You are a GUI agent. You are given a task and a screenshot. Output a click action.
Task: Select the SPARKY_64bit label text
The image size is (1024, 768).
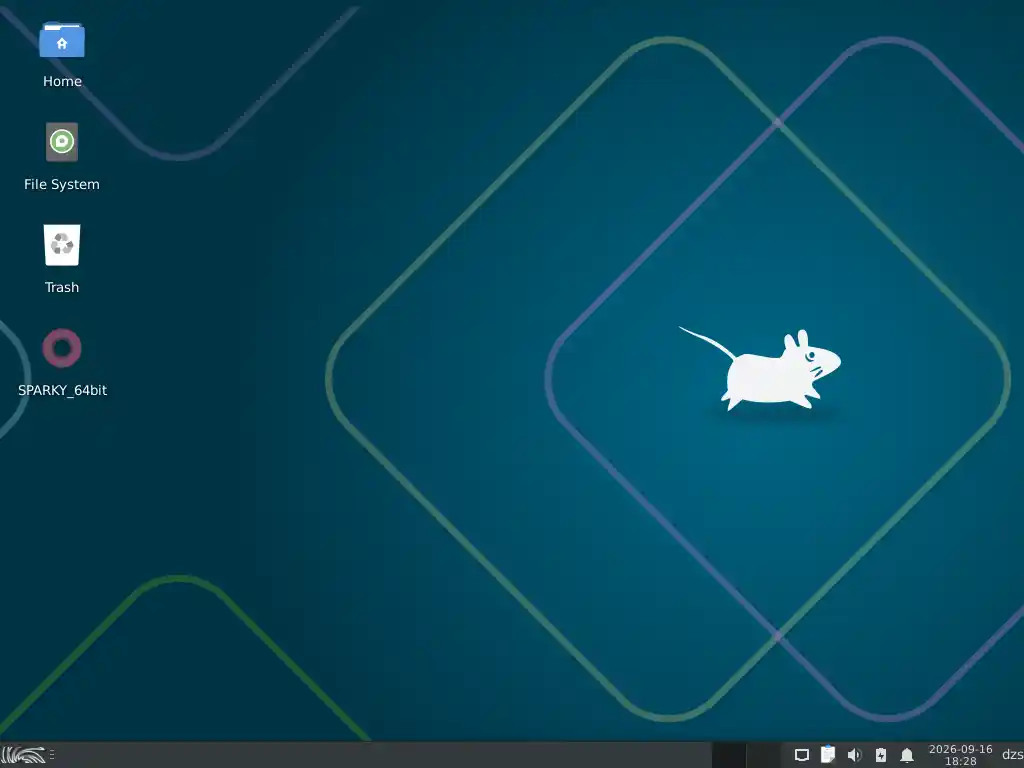point(62,391)
